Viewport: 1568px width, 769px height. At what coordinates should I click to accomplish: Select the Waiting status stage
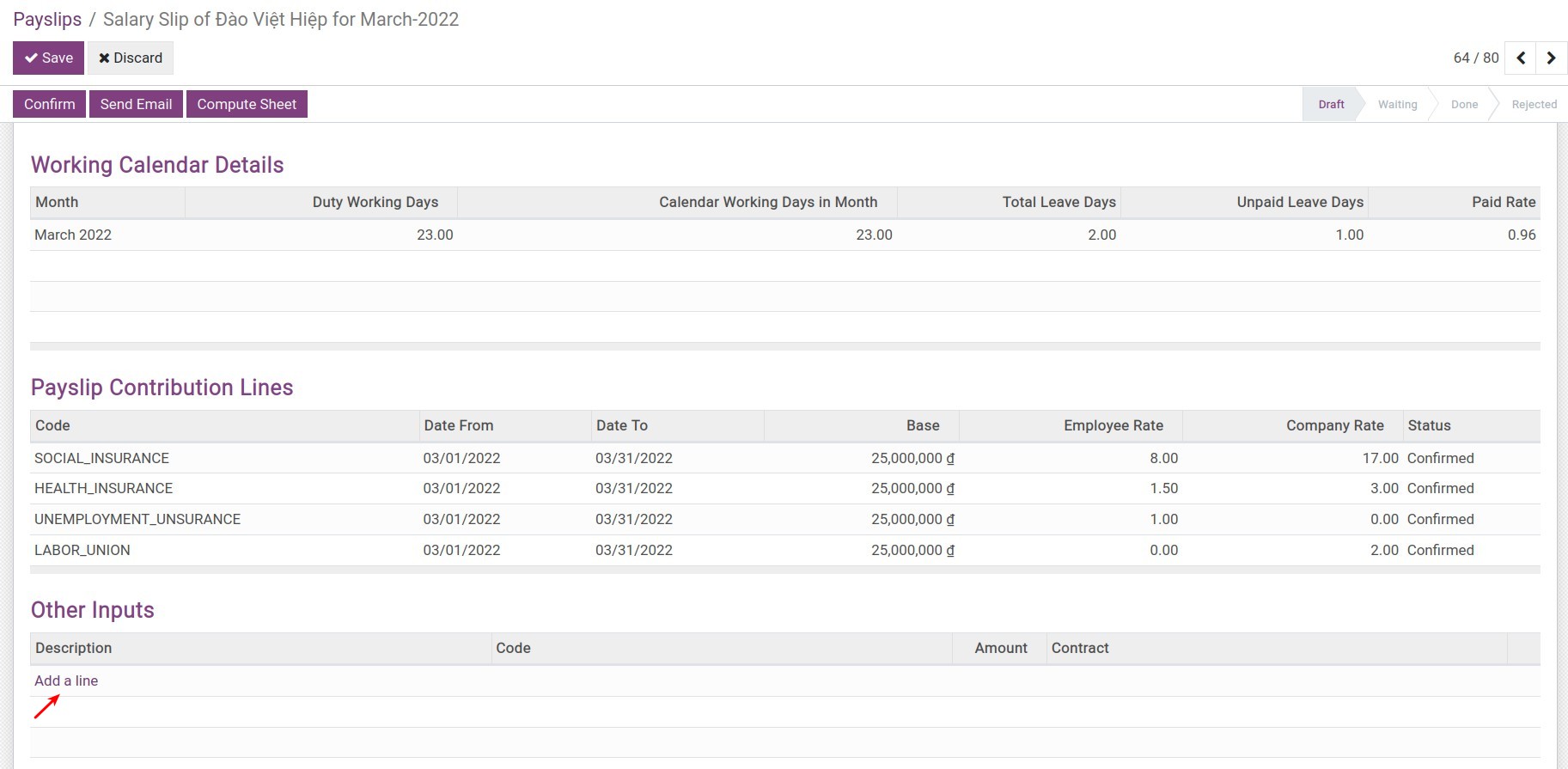pos(1397,104)
